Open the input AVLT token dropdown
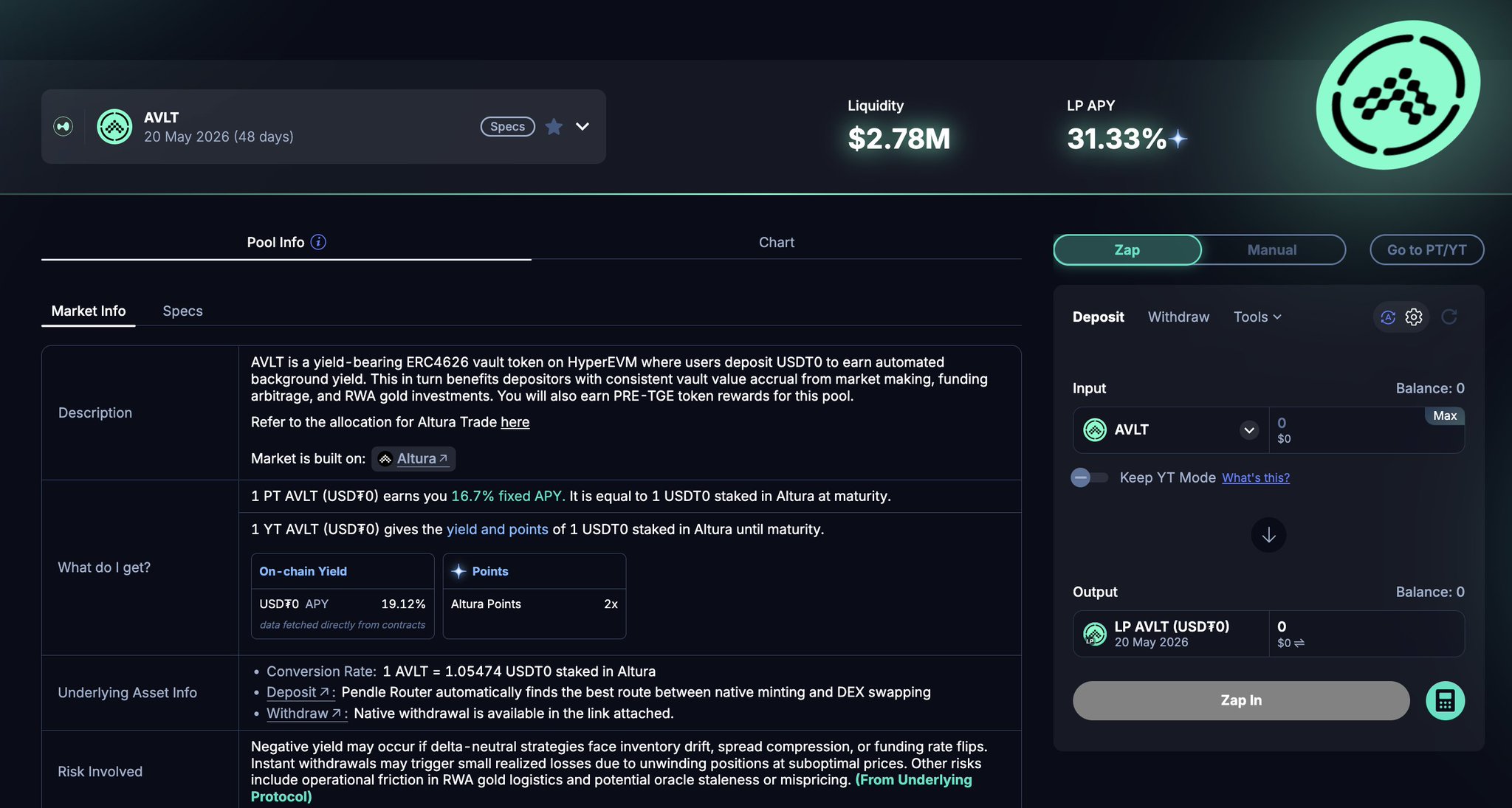This screenshot has height=808, width=1512. point(1248,429)
